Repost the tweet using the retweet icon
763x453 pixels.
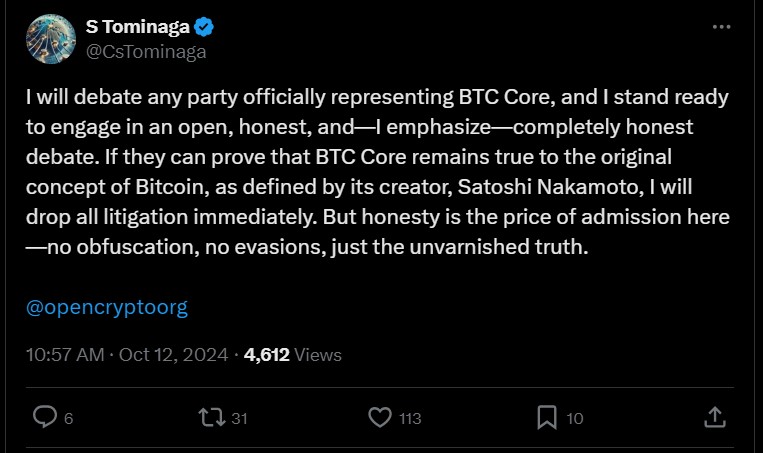click(x=212, y=417)
